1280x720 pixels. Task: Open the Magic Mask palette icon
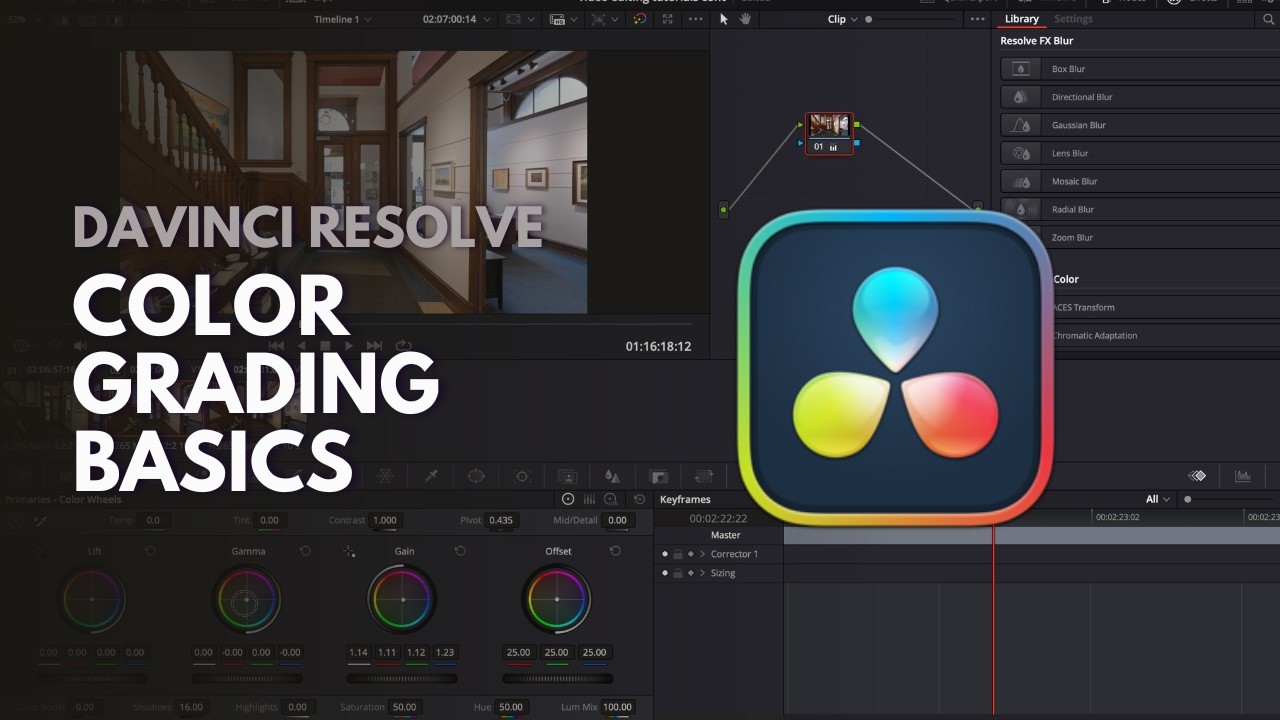pos(567,477)
